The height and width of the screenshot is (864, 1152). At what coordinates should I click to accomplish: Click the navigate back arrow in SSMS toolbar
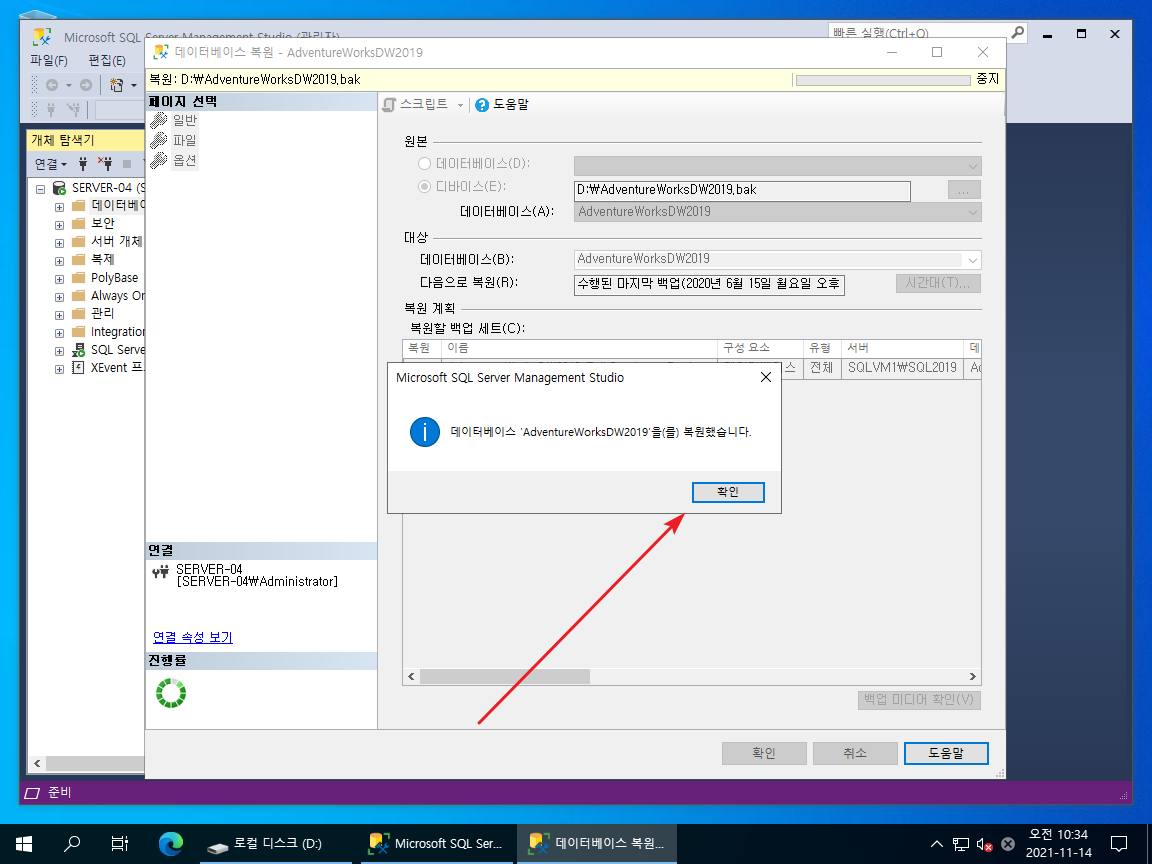click(x=51, y=85)
